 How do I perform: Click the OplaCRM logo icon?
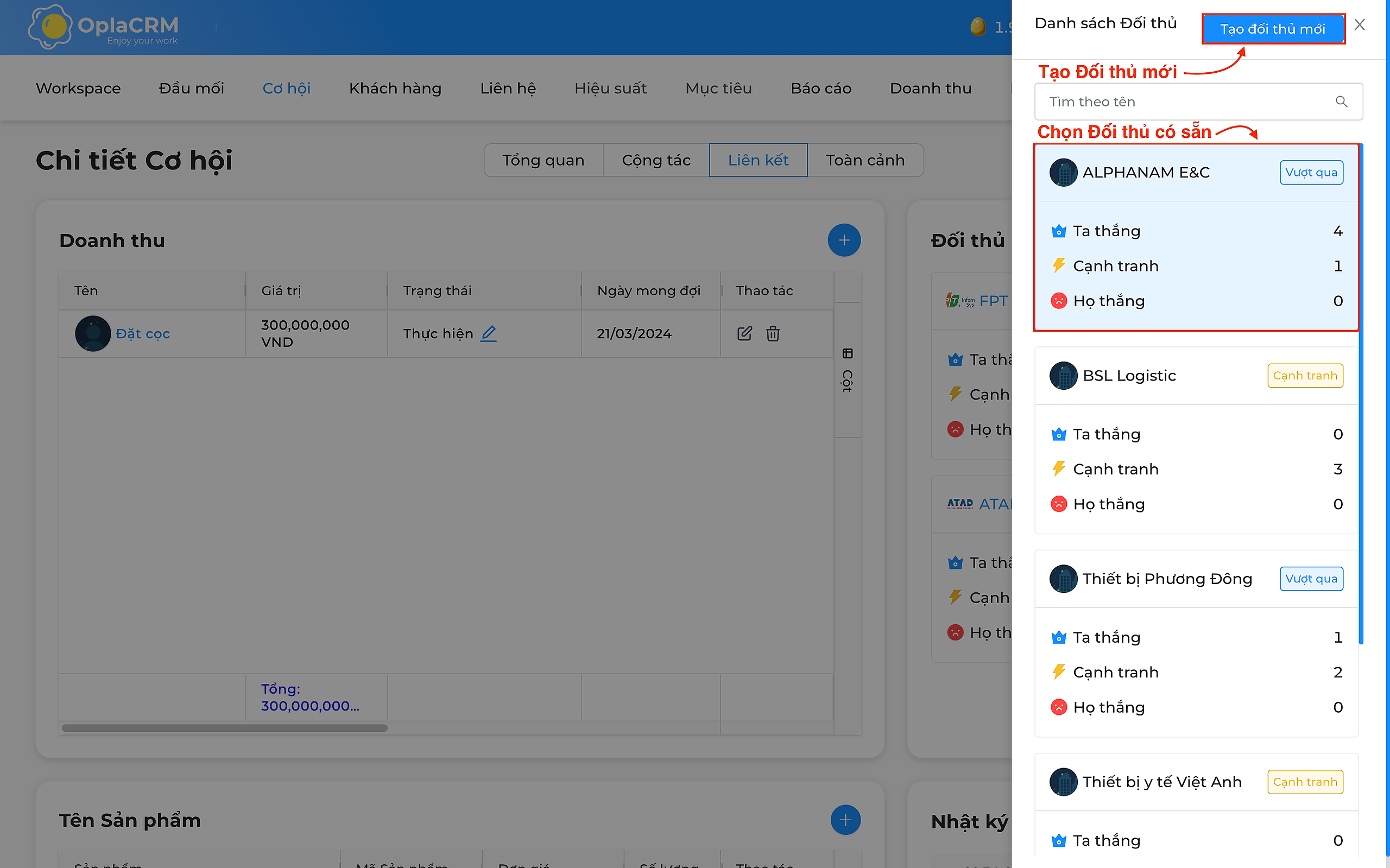click(50, 27)
